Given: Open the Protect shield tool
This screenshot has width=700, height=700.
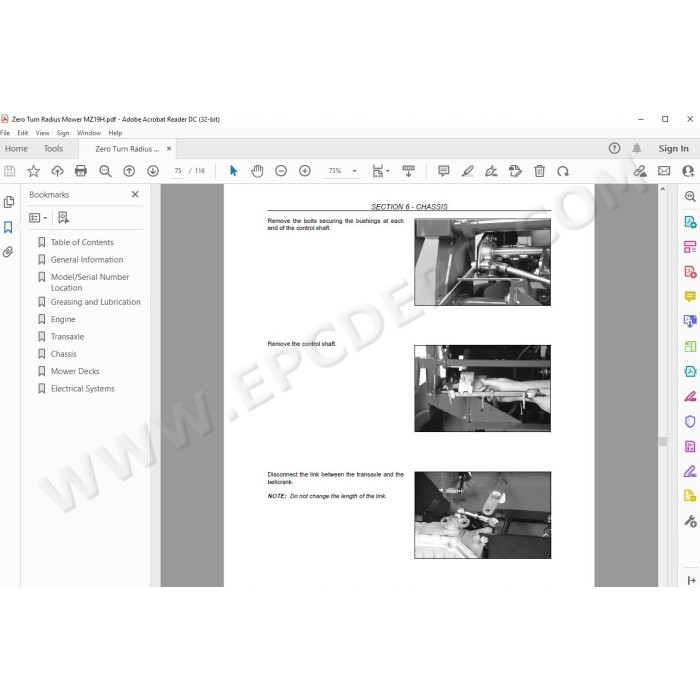Looking at the screenshot, I should coord(690,421).
